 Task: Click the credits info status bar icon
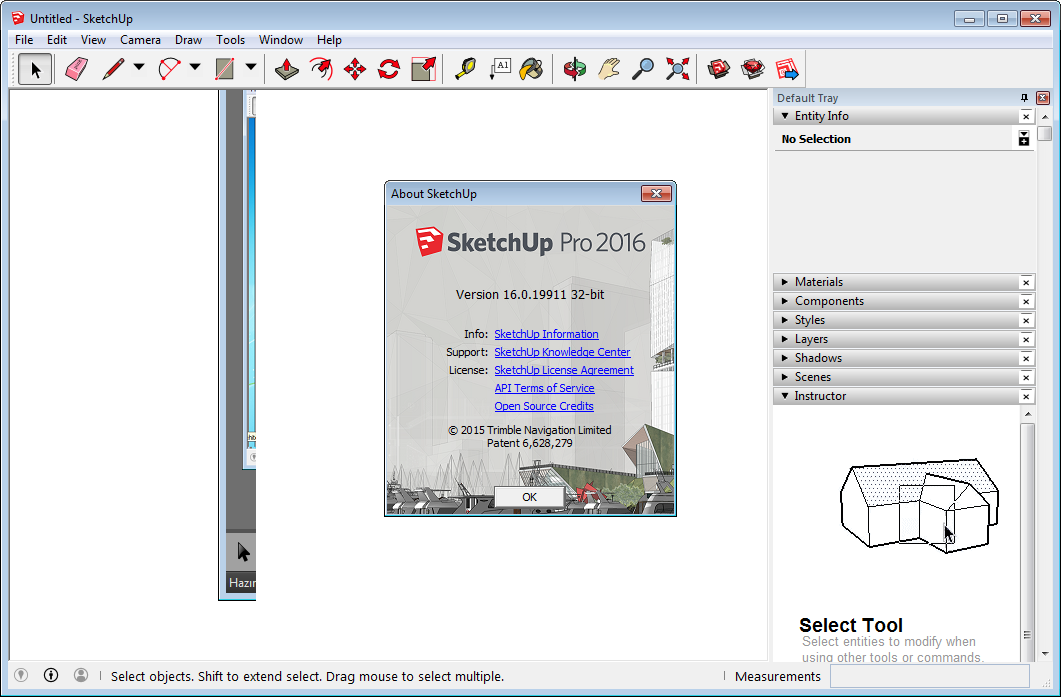click(x=51, y=675)
